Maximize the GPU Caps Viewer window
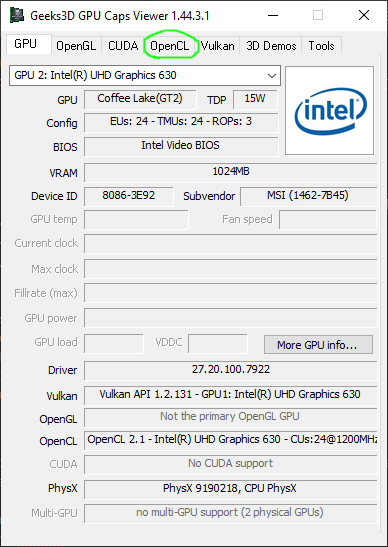Image resolution: width=388 pixels, height=547 pixels. tap(318, 15)
